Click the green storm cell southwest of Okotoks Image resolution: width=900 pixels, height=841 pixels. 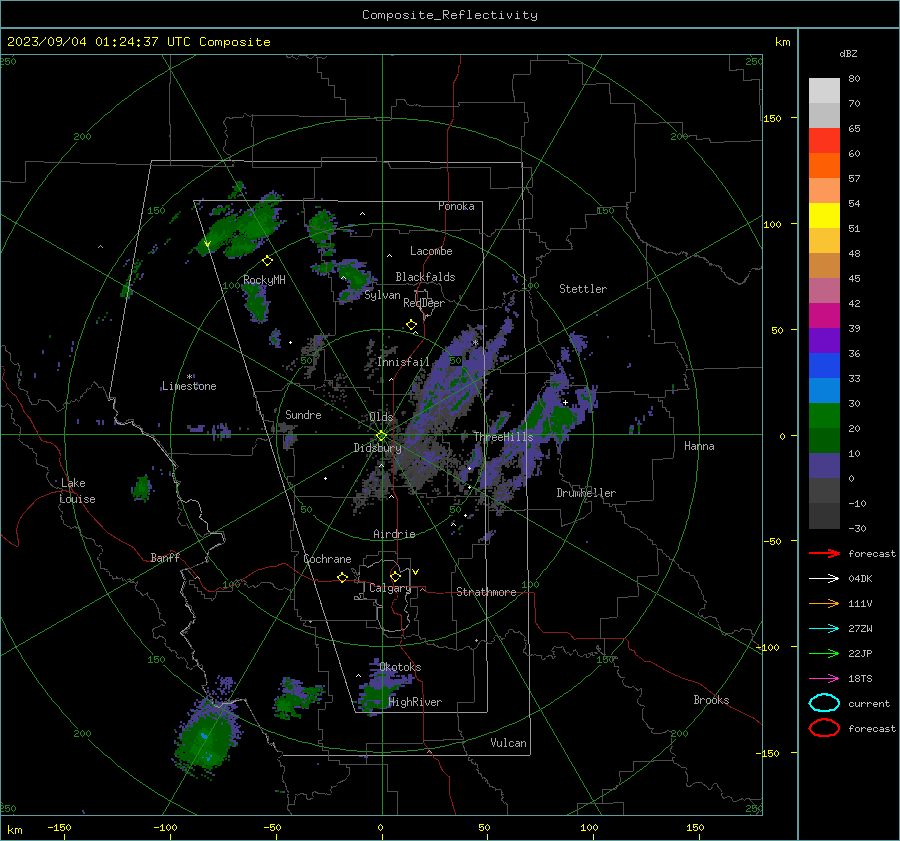click(x=296, y=698)
